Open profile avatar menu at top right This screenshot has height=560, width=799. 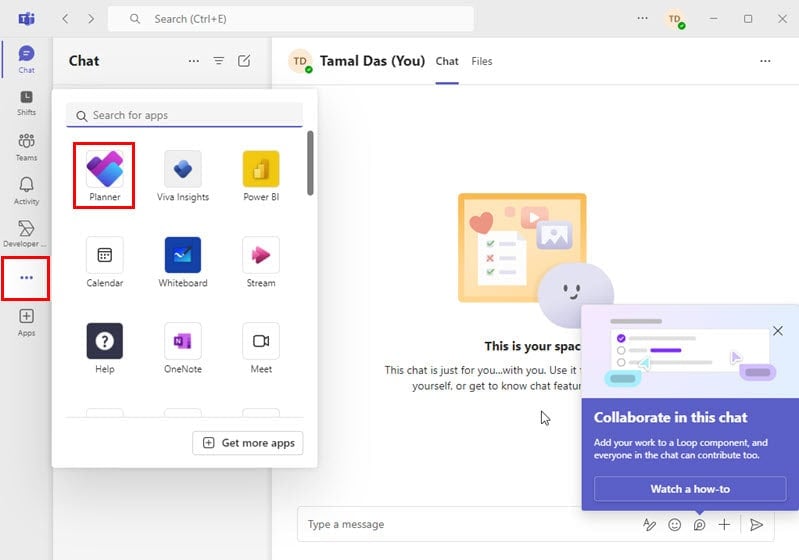(674, 19)
